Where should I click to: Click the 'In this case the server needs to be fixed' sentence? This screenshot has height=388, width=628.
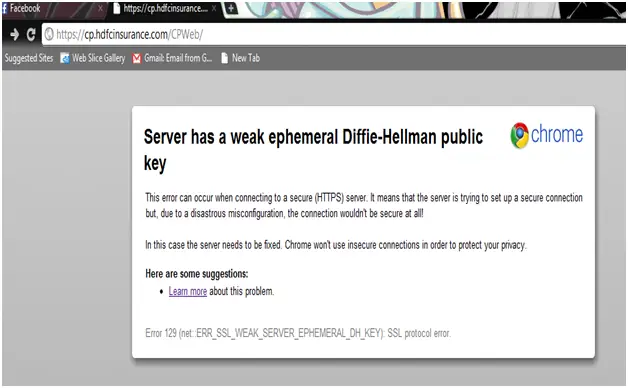[x=336, y=245]
